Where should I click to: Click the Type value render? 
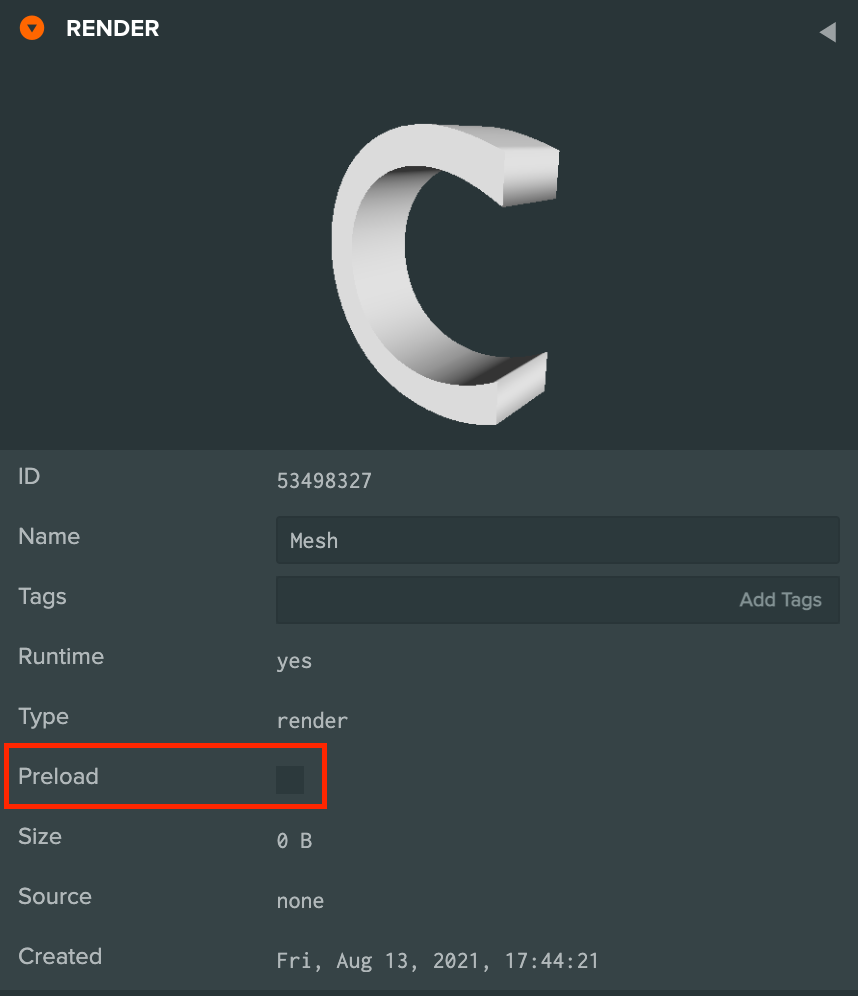click(312, 721)
